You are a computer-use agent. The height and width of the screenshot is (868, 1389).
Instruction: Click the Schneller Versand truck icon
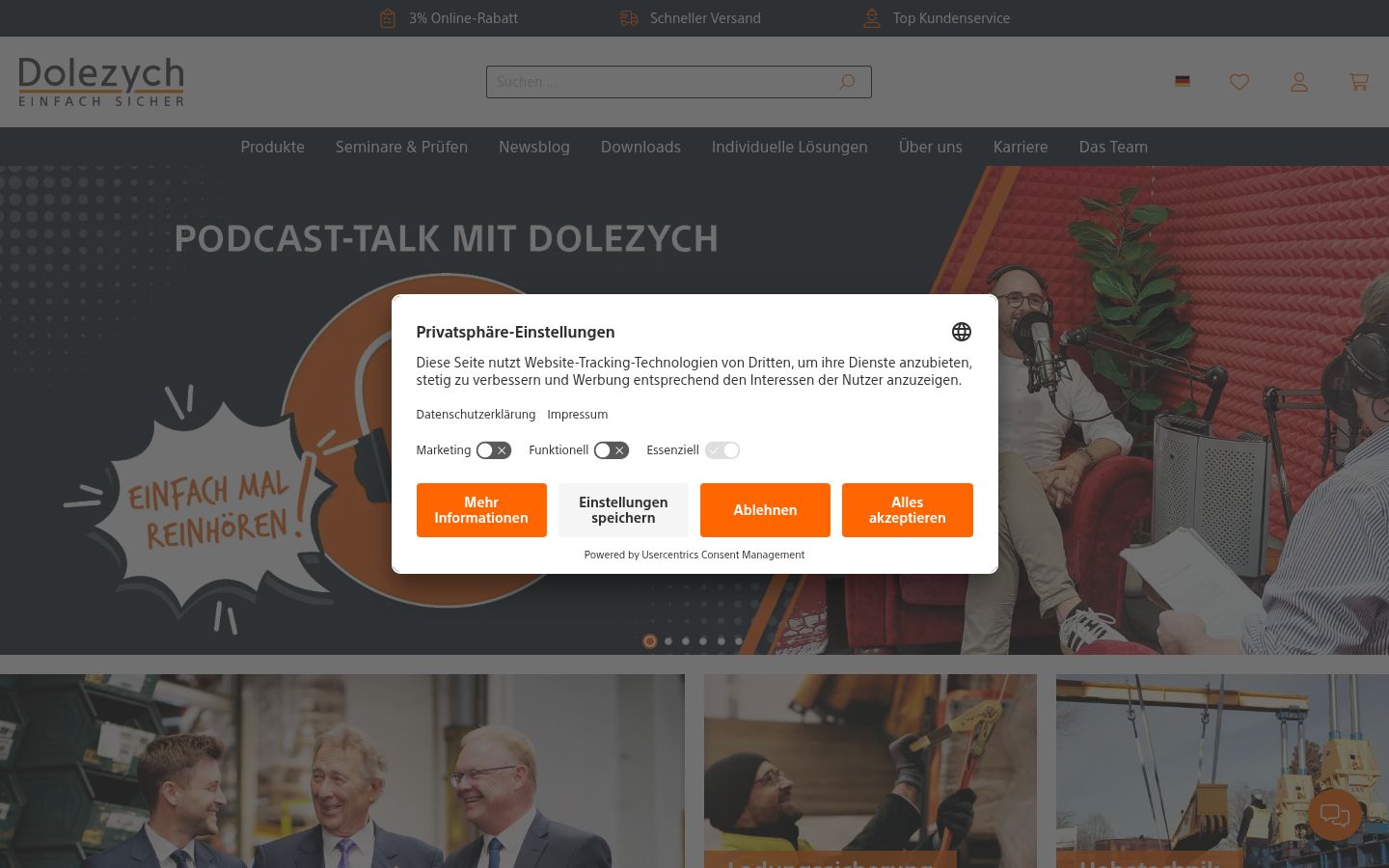(629, 18)
